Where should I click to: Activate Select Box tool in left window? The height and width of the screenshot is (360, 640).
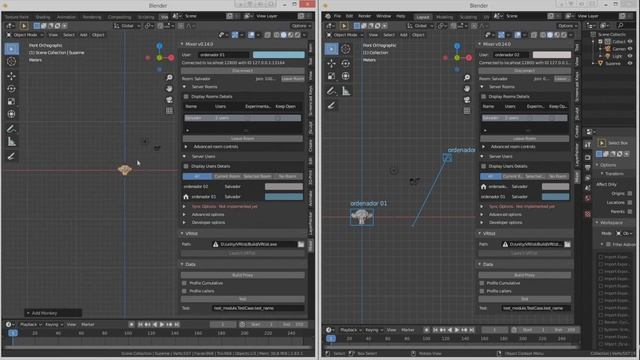coord(11,49)
